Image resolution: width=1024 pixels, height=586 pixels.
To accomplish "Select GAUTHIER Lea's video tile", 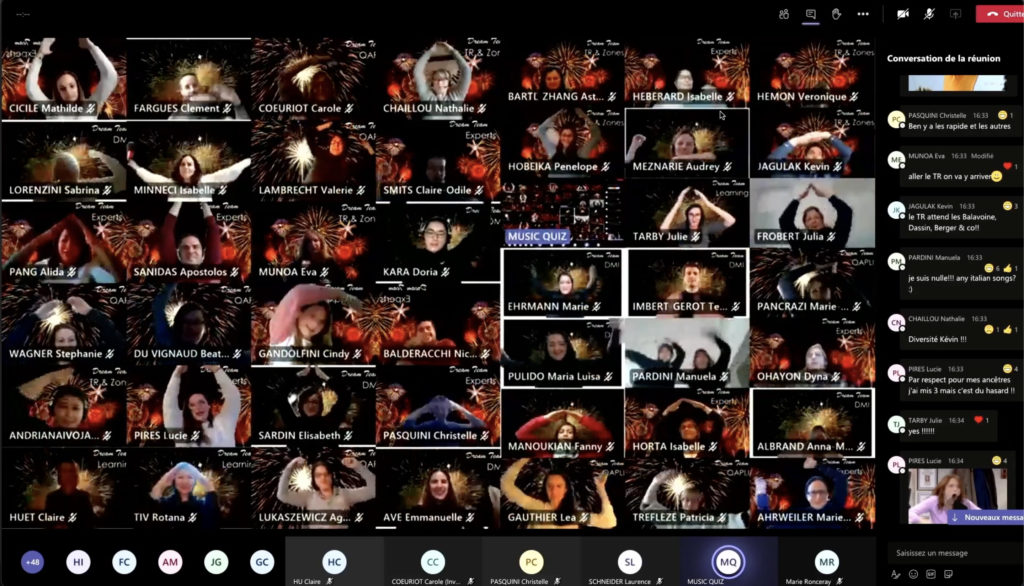I will tap(562, 493).
